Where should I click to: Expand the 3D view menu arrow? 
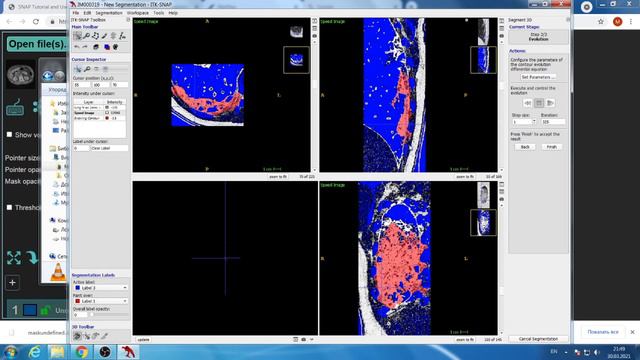click(x=312, y=339)
